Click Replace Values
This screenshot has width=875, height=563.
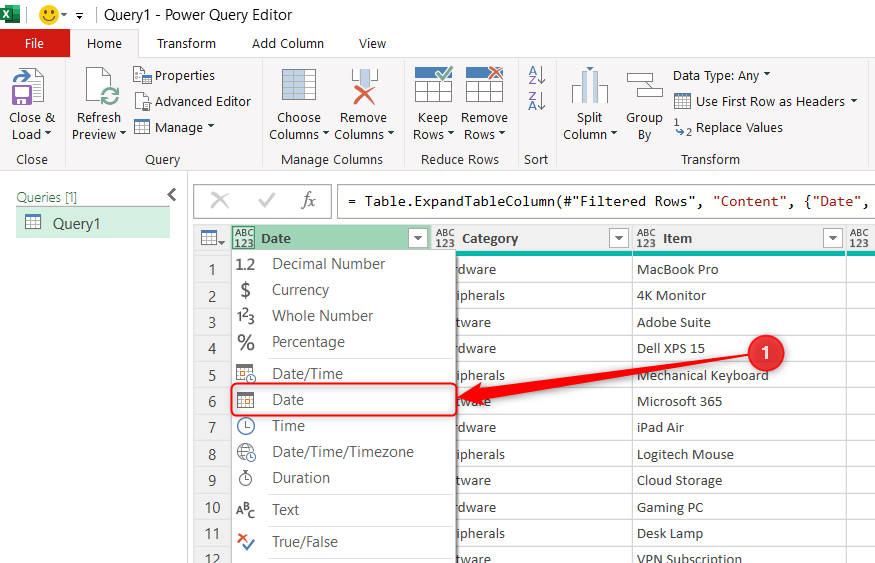click(729, 128)
